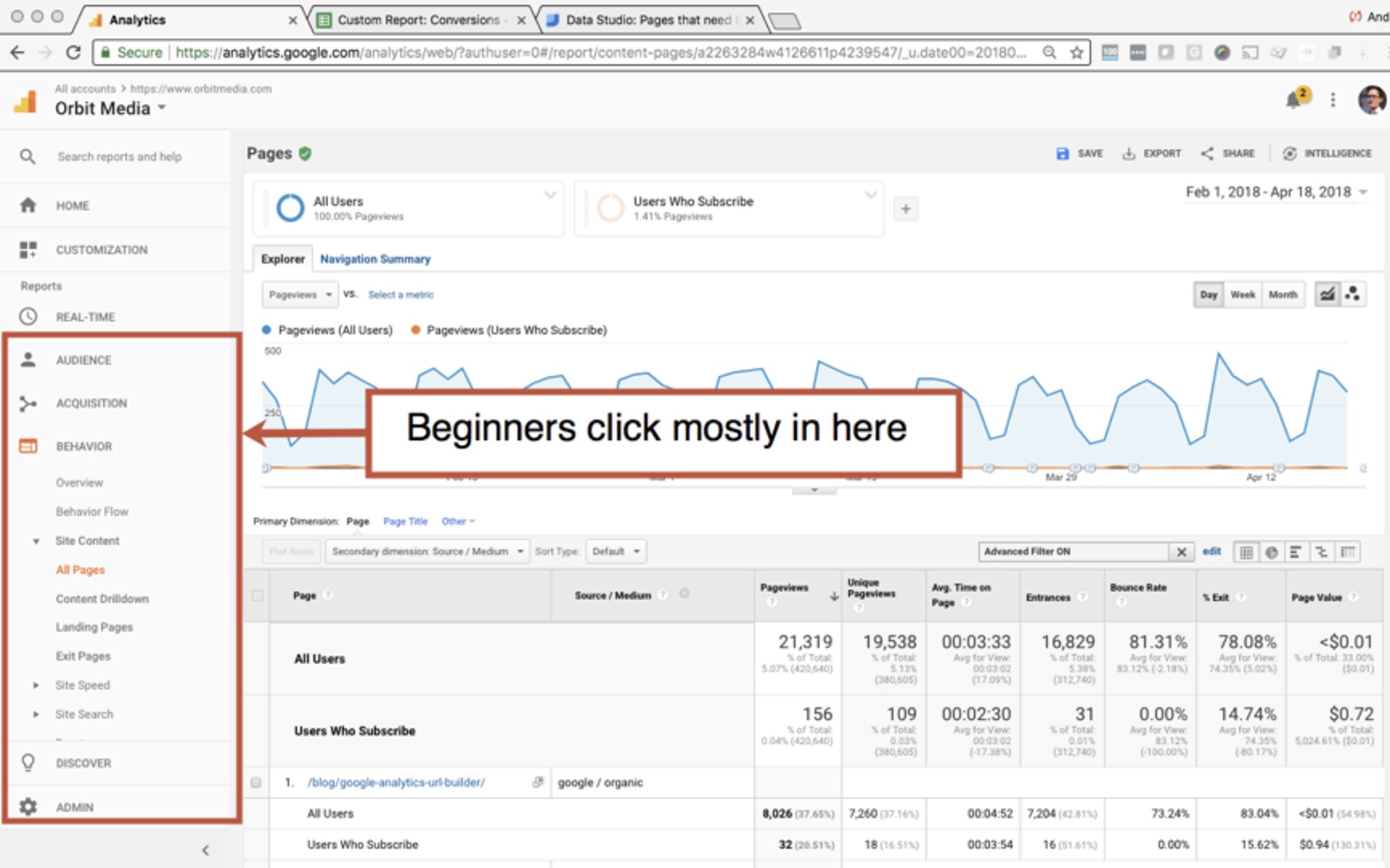Check the row 1 google-analytics-url-builder checkbox
The width and height of the screenshot is (1390, 868).
point(256,782)
